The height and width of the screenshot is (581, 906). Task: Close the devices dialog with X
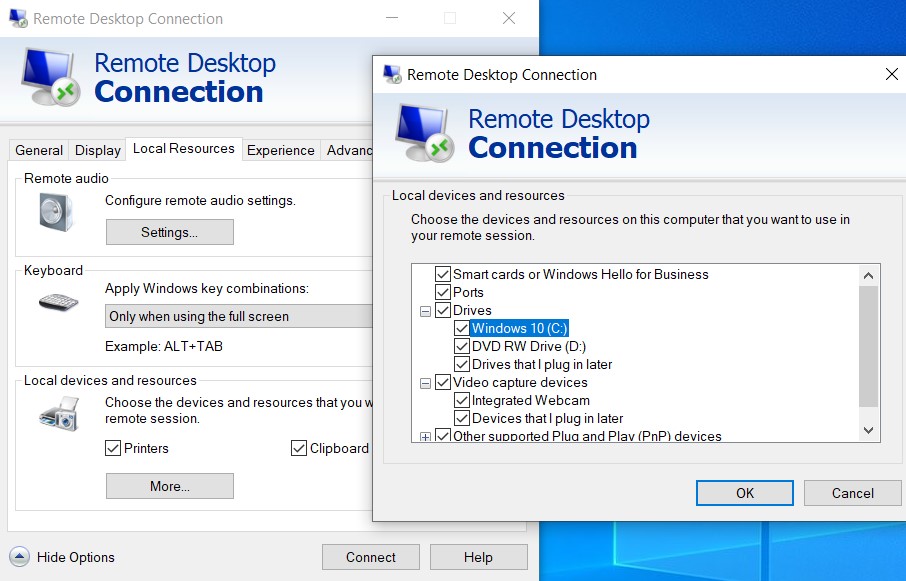(892, 74)
